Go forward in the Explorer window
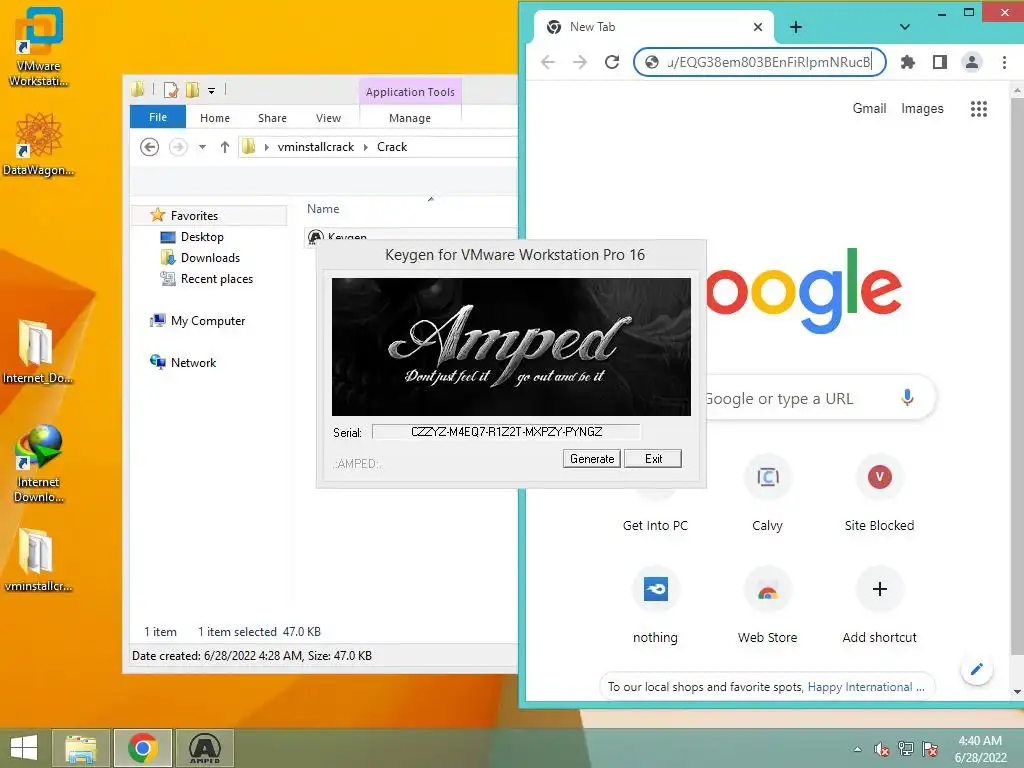The height and width of the screenshot is (768, 1024). coord(178,147)
